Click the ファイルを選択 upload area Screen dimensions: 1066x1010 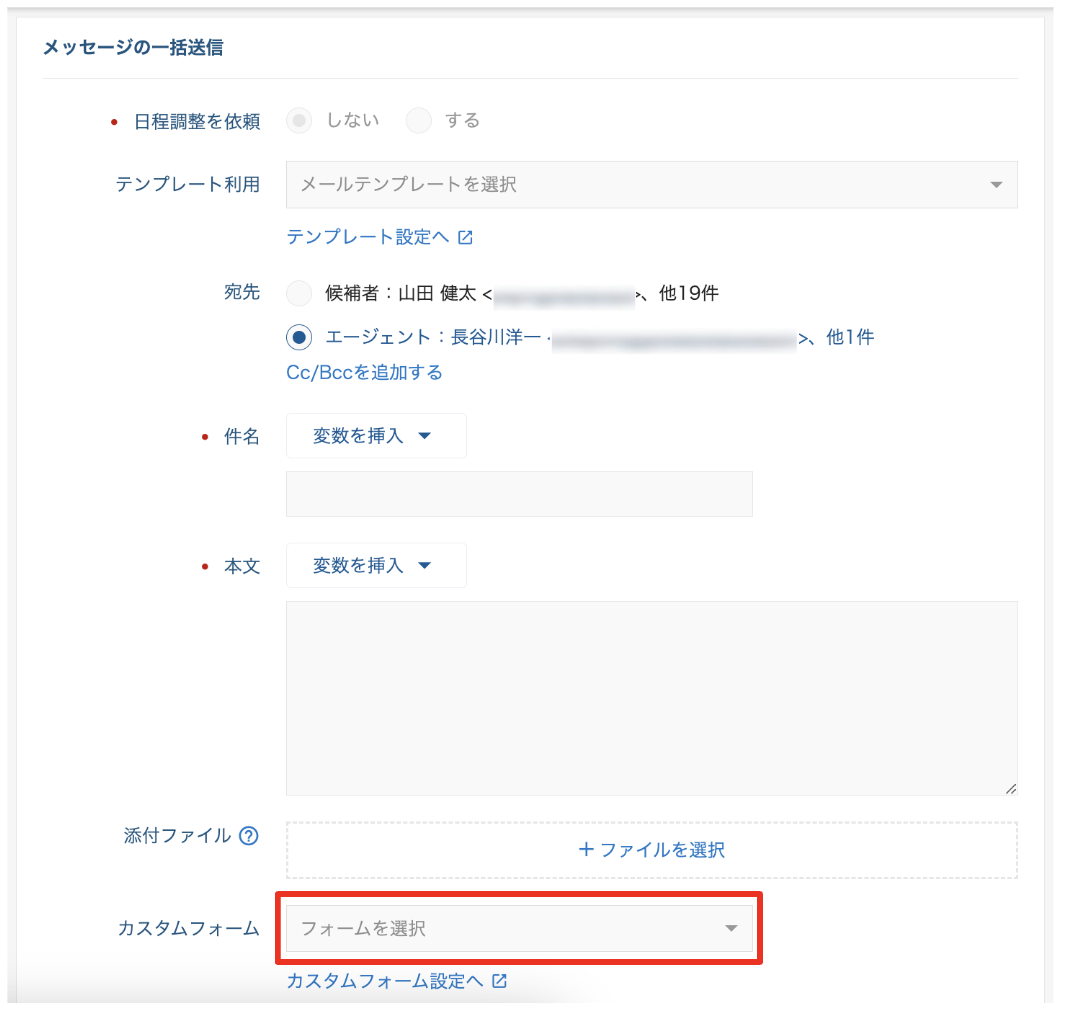pos(651,850)
